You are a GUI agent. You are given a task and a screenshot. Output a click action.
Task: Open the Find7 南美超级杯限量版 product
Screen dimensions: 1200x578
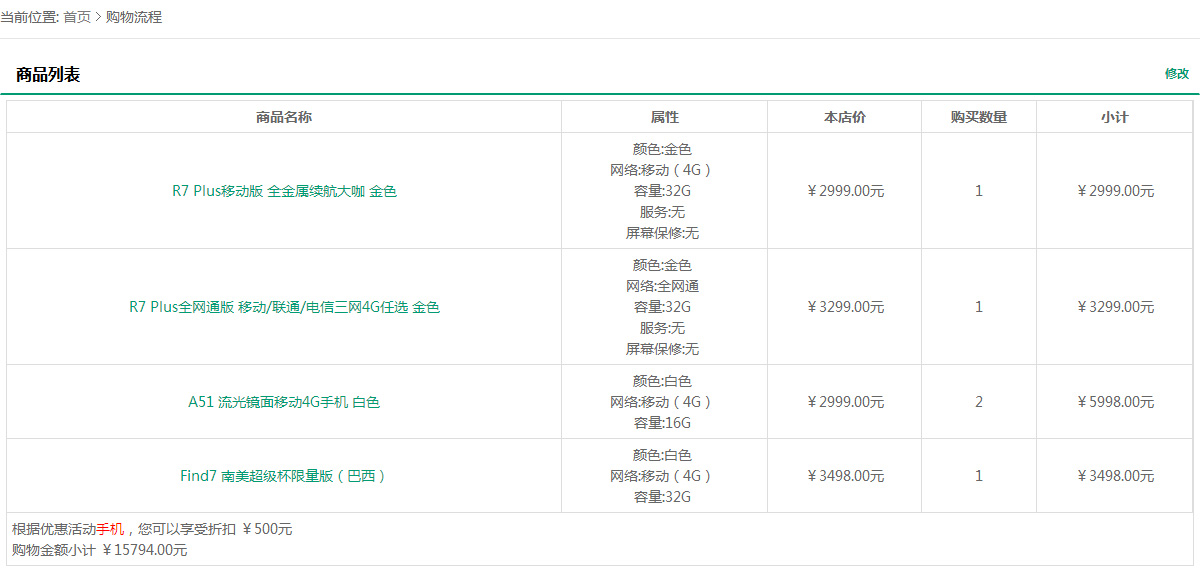pyautogui.click(x=284, y=476)
